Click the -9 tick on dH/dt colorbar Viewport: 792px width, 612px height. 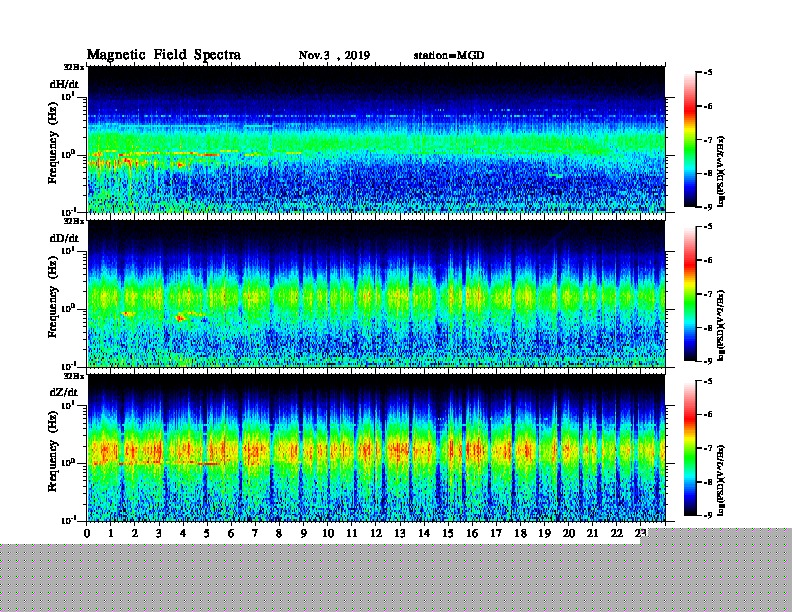click(x=708, y=207)
